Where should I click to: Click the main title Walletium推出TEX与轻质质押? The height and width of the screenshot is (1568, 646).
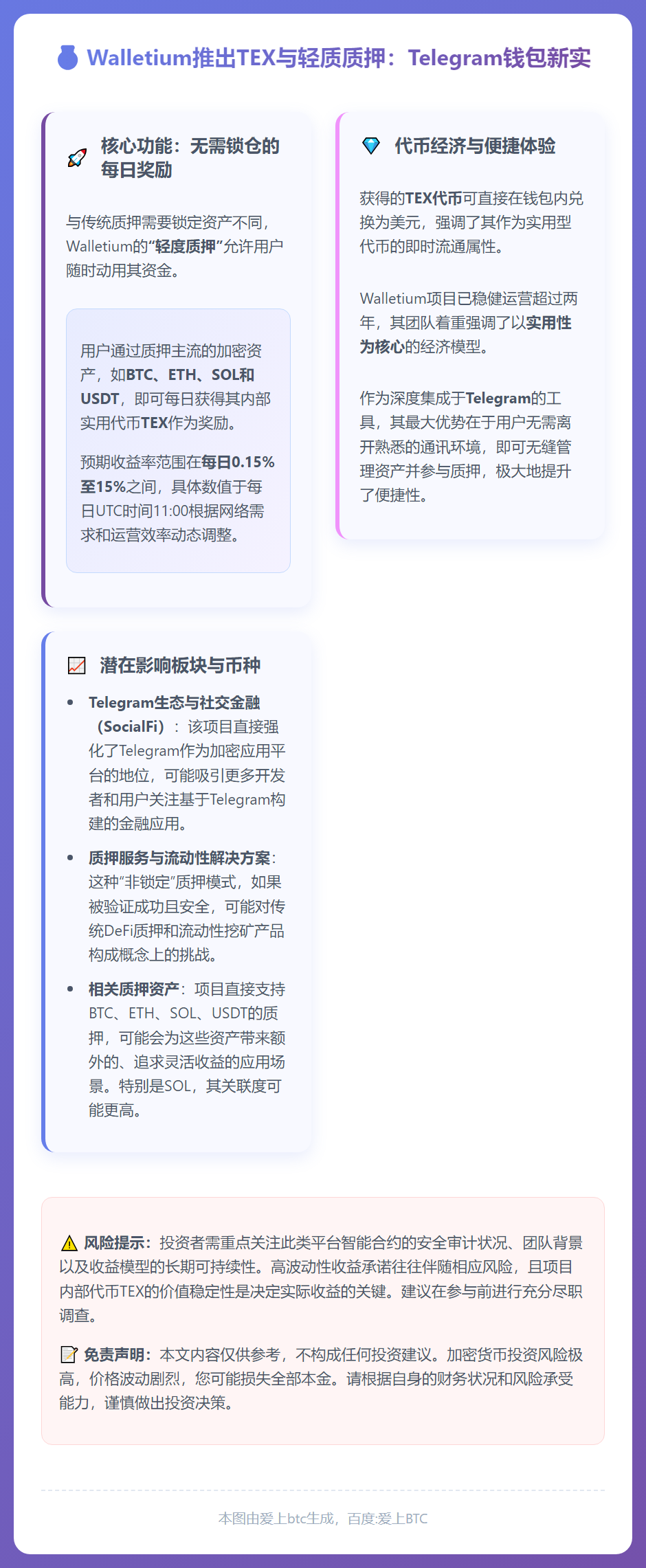(x=339, y=58)
